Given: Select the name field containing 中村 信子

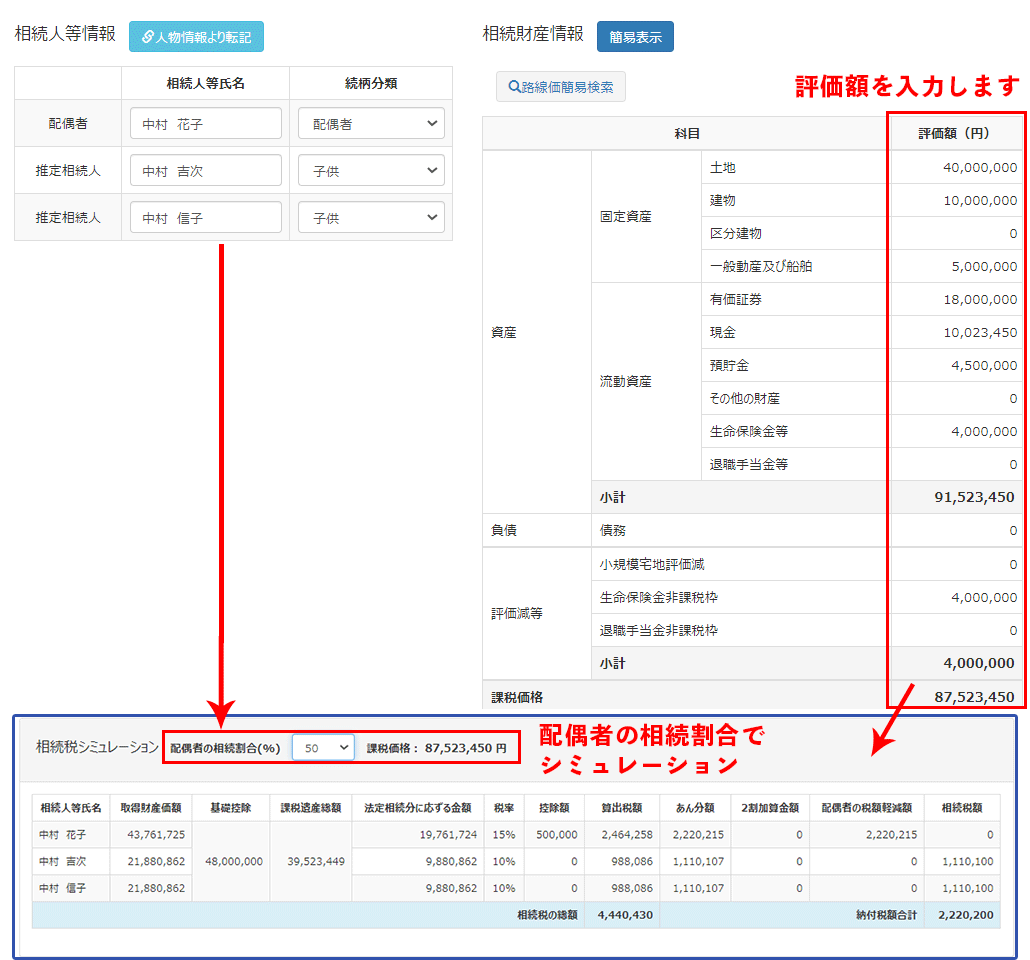Looking at the screenshot, I should pyautogui.click(x=205, y=217).
